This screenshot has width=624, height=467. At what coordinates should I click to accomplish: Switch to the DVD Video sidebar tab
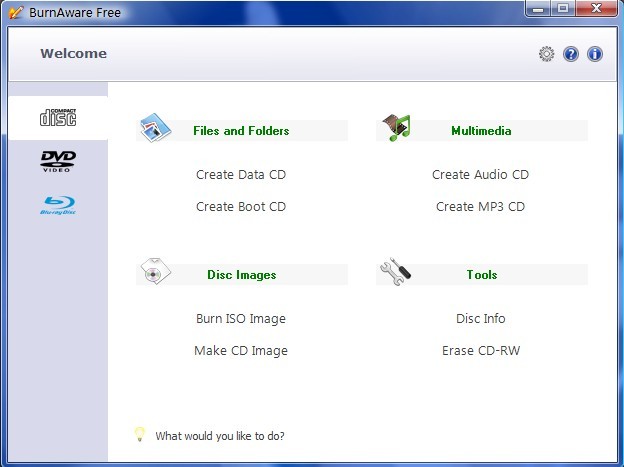pos(58,161)
